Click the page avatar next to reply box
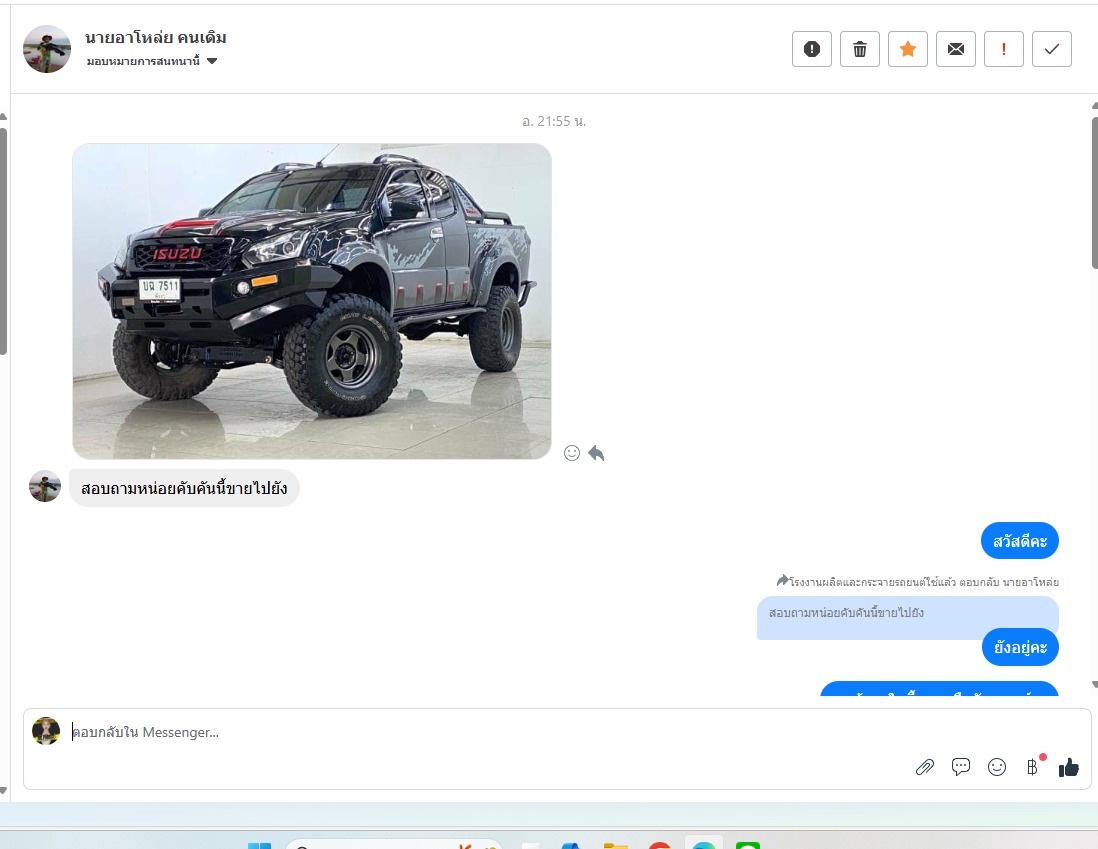 click(46, 731)
